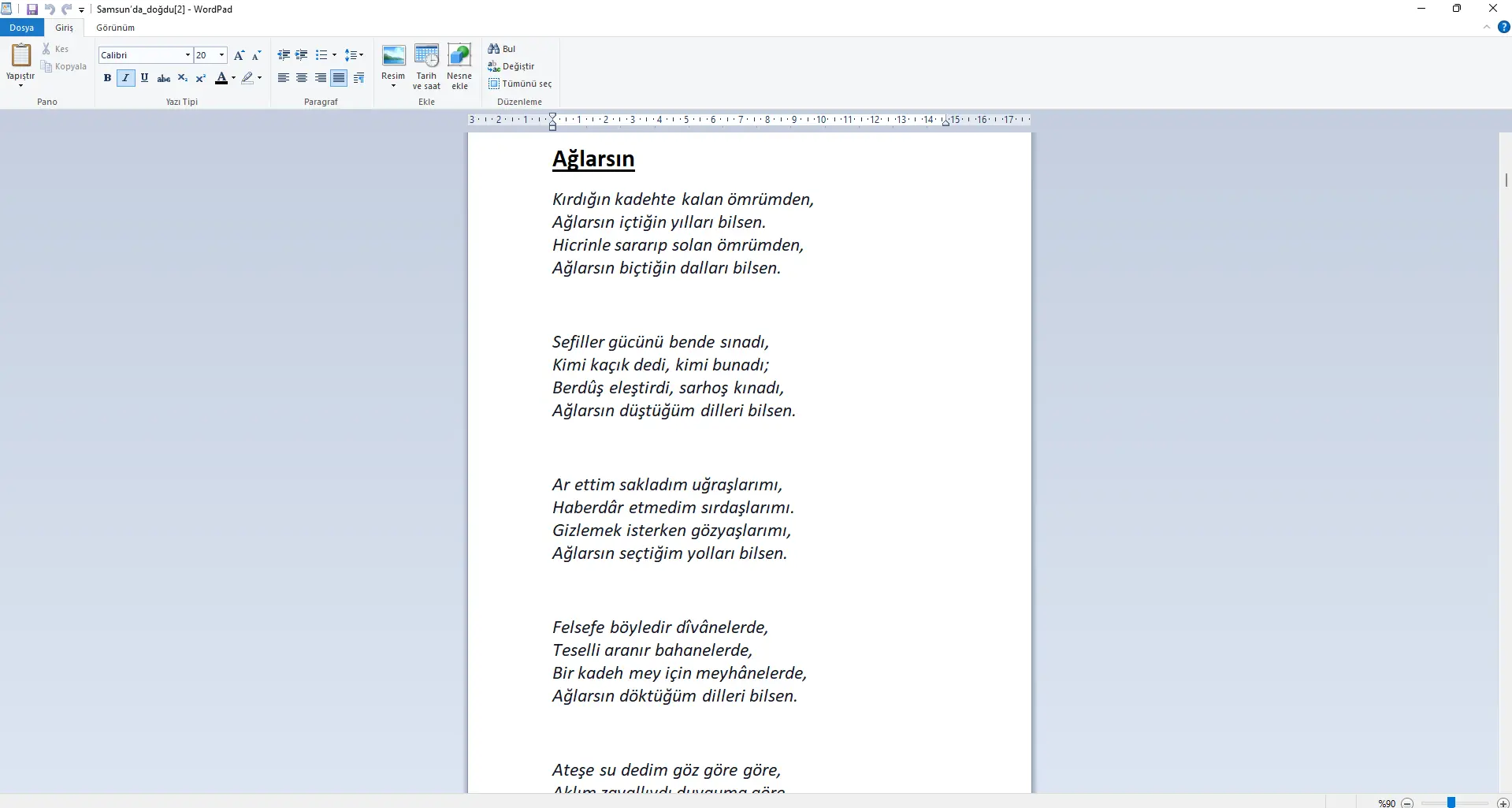
Task: Expand the Resim picture options arrow
Action: point(393,85)
